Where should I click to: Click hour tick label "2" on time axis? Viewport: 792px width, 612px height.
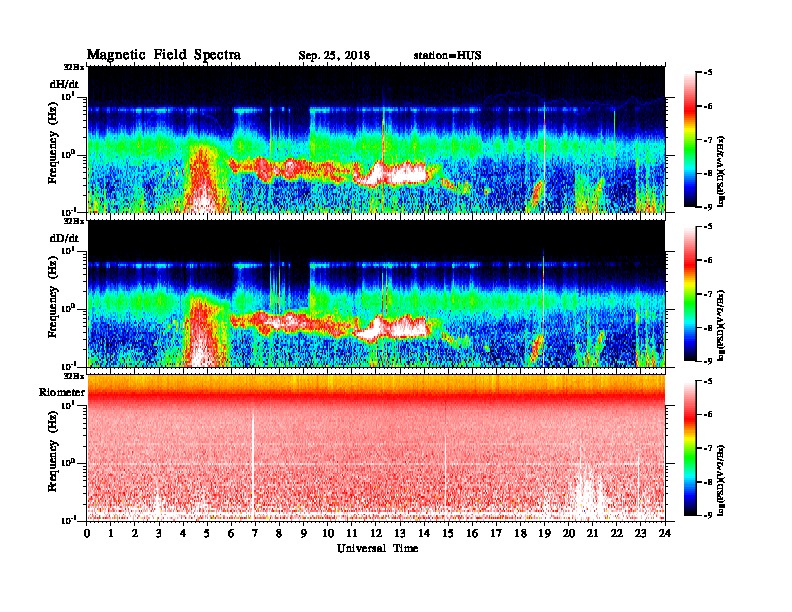click(135, 533)
